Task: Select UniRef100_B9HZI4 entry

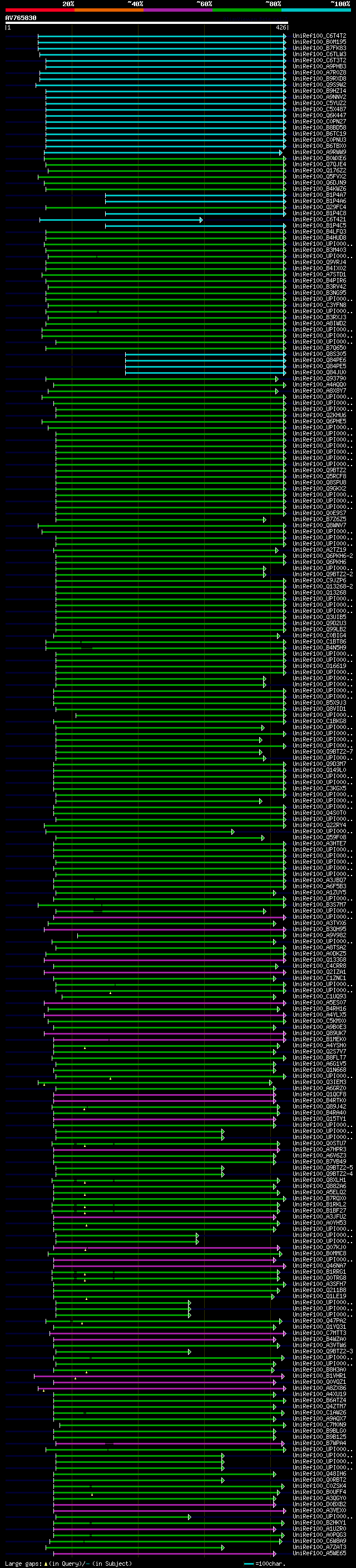Action: click(319, 91)
